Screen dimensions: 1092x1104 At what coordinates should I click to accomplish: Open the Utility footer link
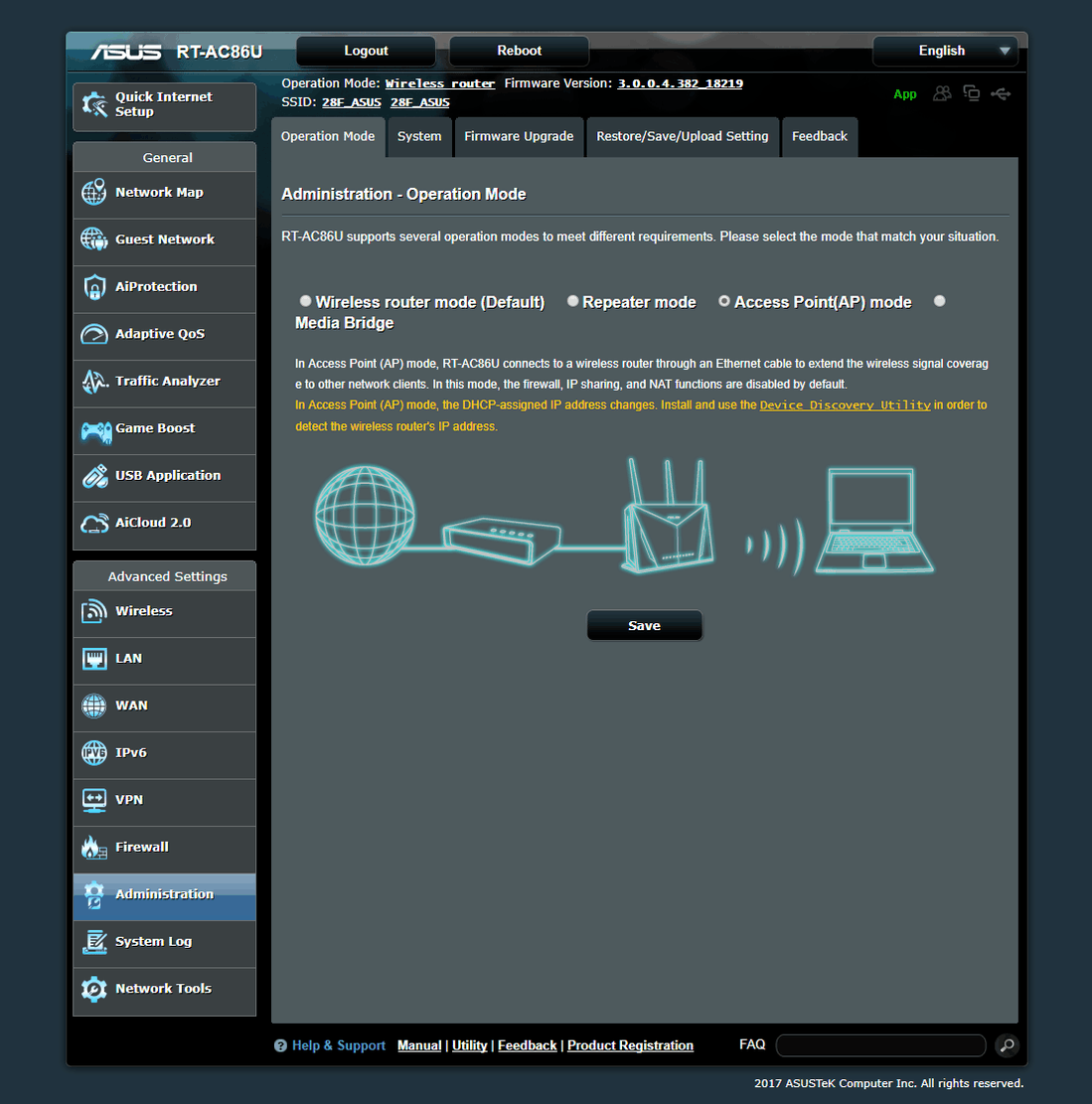[x=470, y=1045]
